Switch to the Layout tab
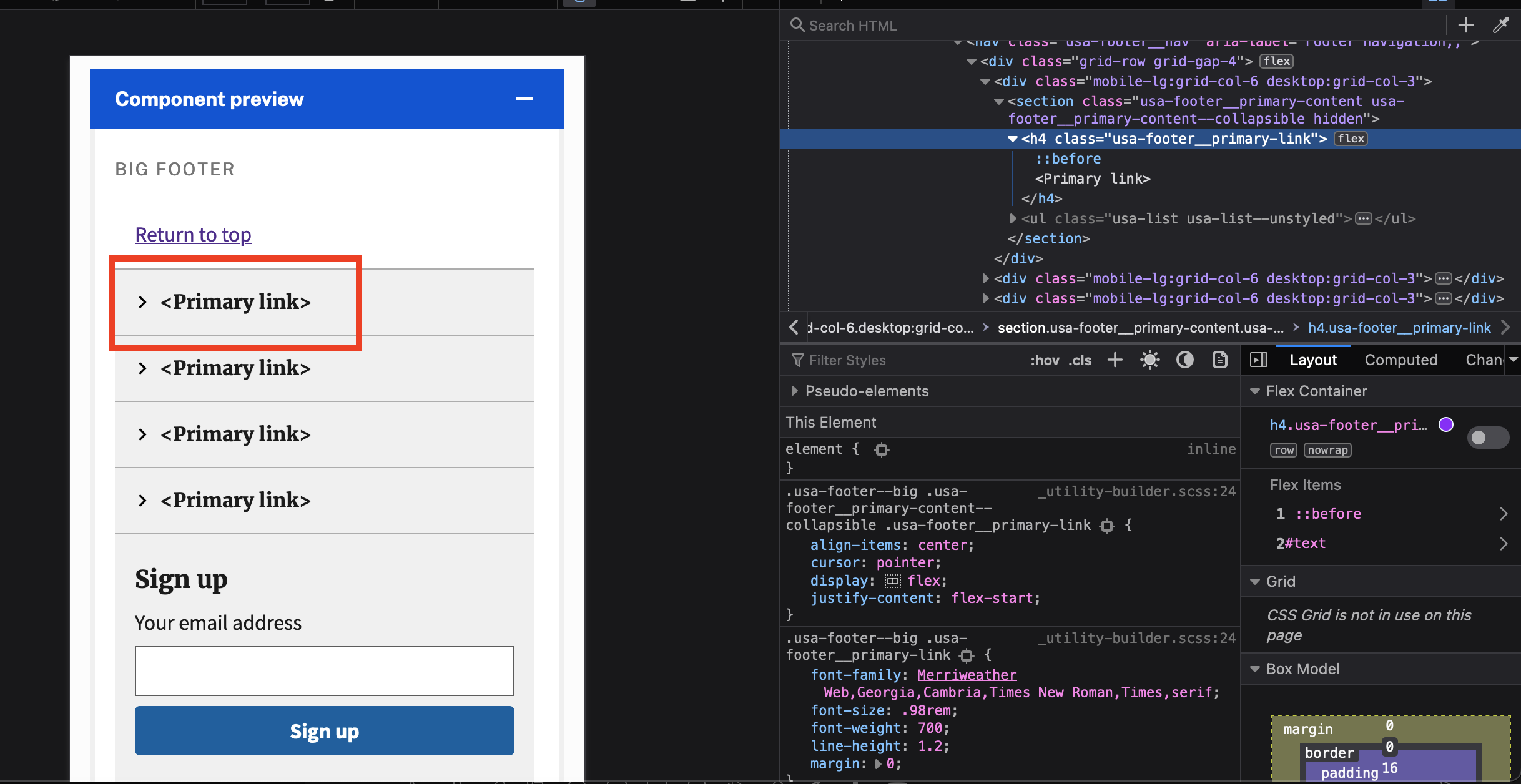This screenshot has height=784, width=1521. 1313,360
